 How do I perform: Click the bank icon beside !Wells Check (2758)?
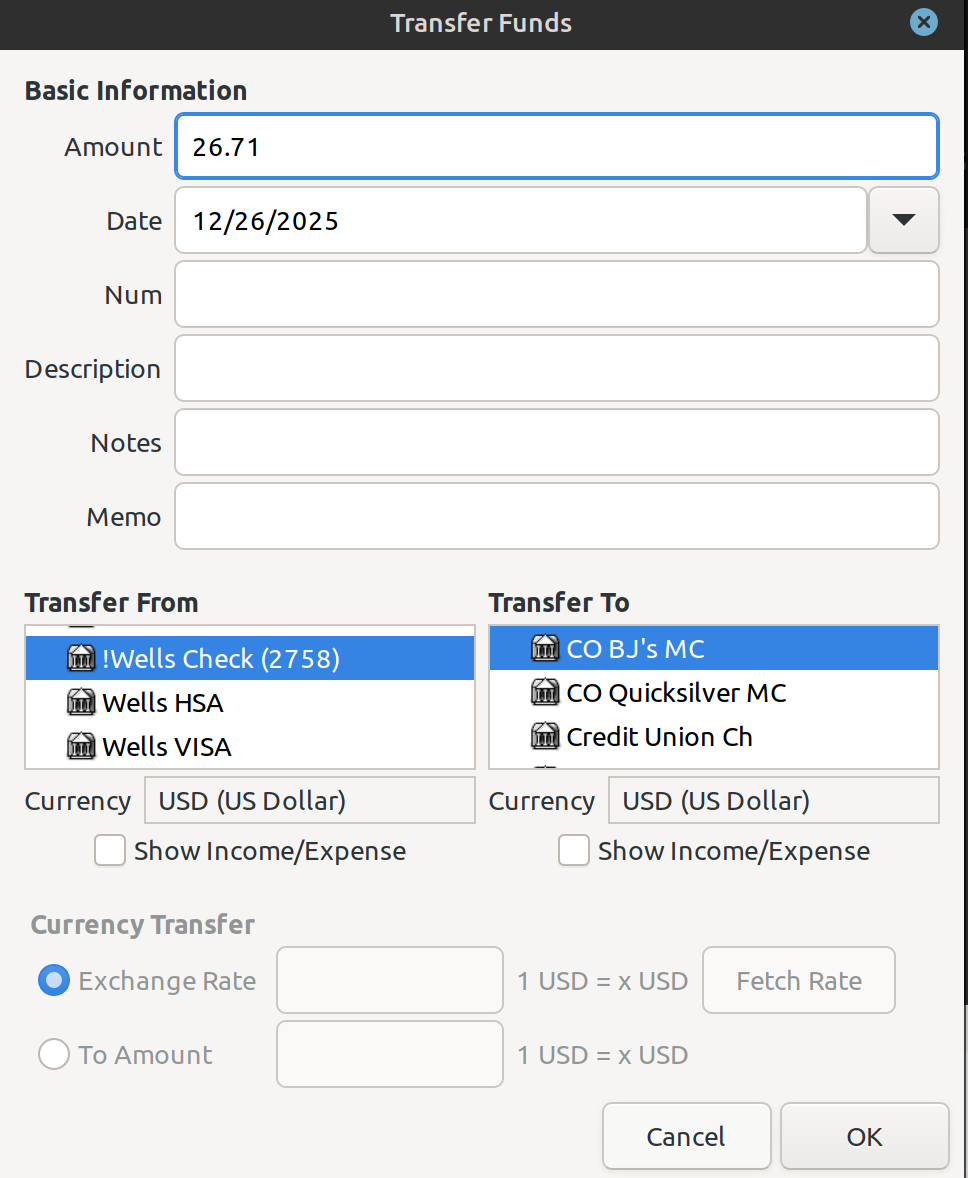[x=80, y=659]
